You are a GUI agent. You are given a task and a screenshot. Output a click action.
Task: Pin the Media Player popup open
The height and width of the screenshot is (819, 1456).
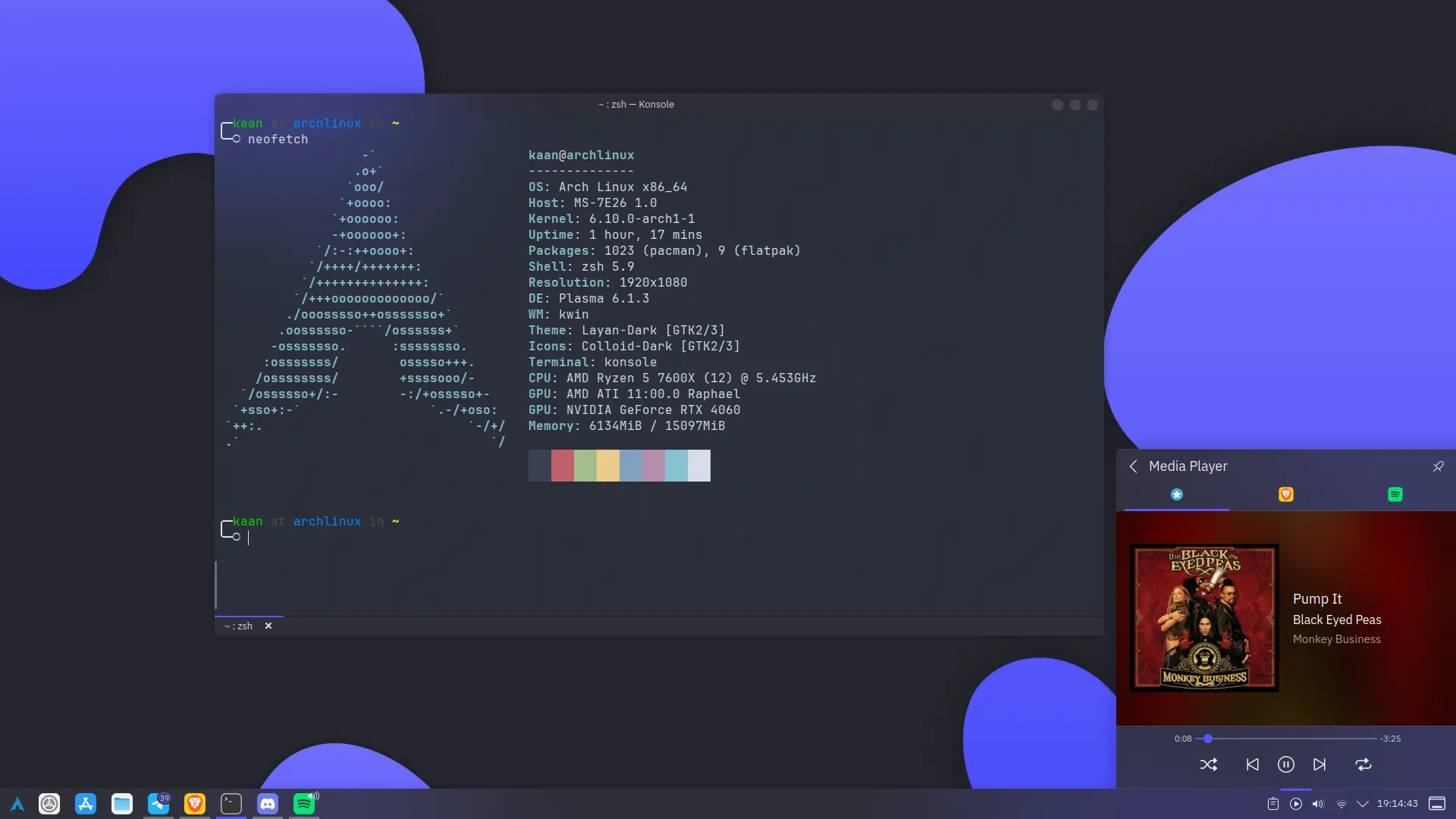(x=1439, y=466)
